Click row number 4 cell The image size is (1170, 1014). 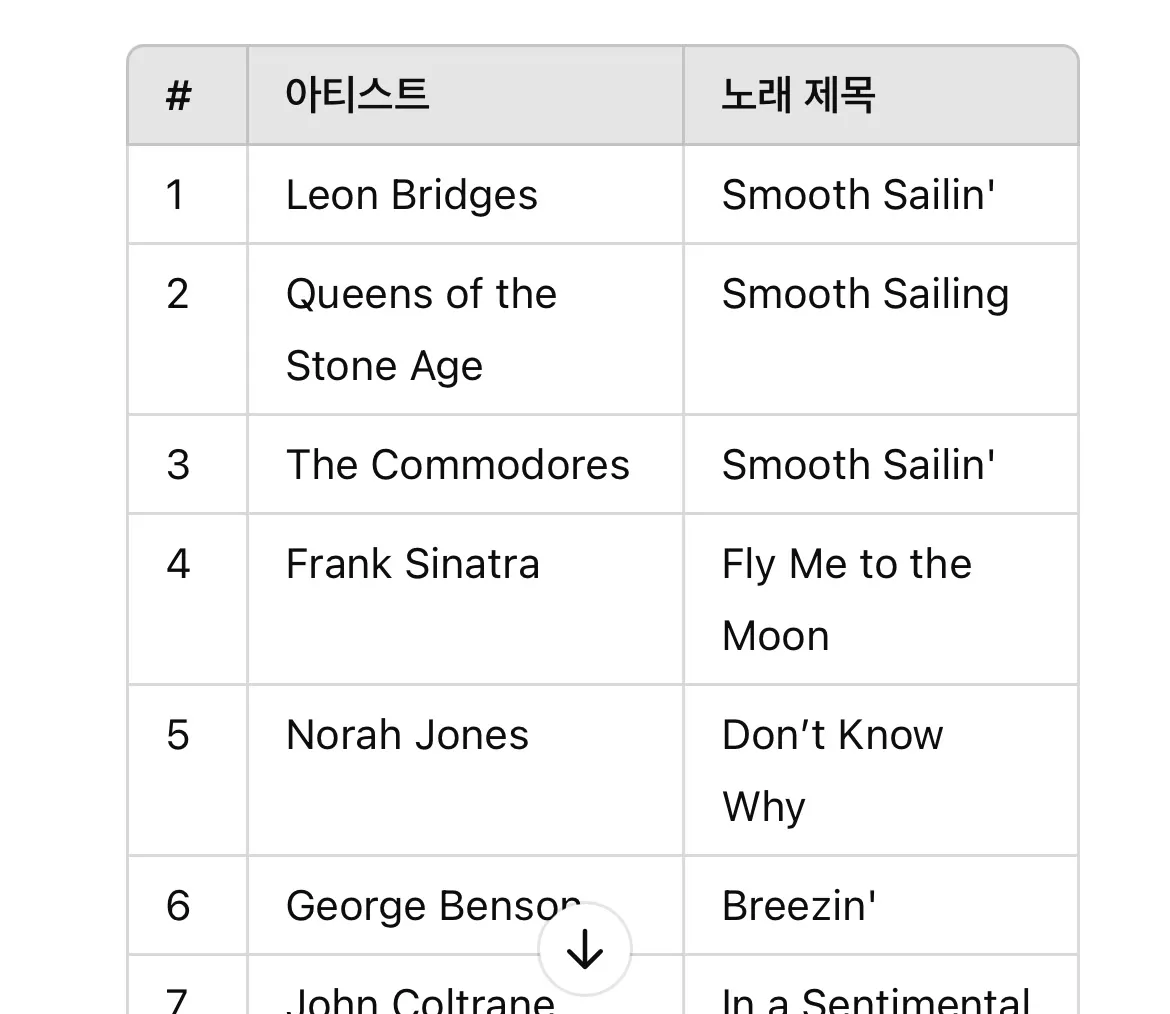click(178, 565)
